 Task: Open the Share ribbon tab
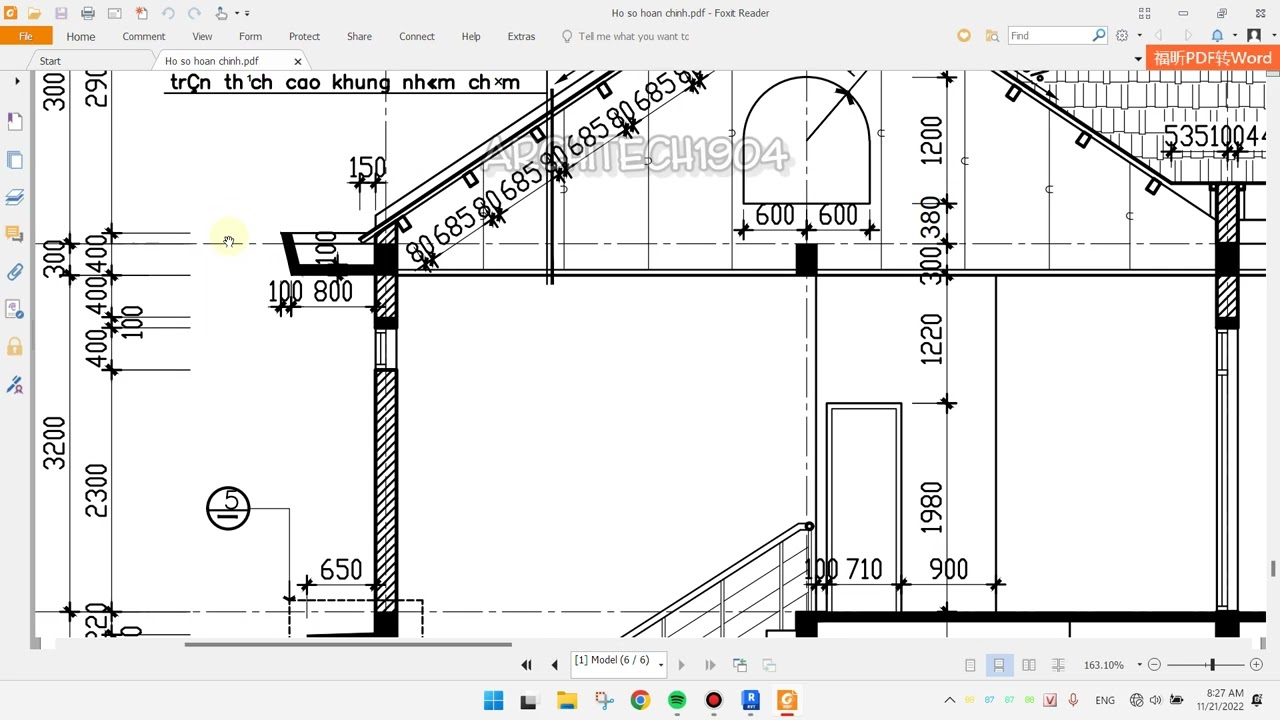coord(359,36)
